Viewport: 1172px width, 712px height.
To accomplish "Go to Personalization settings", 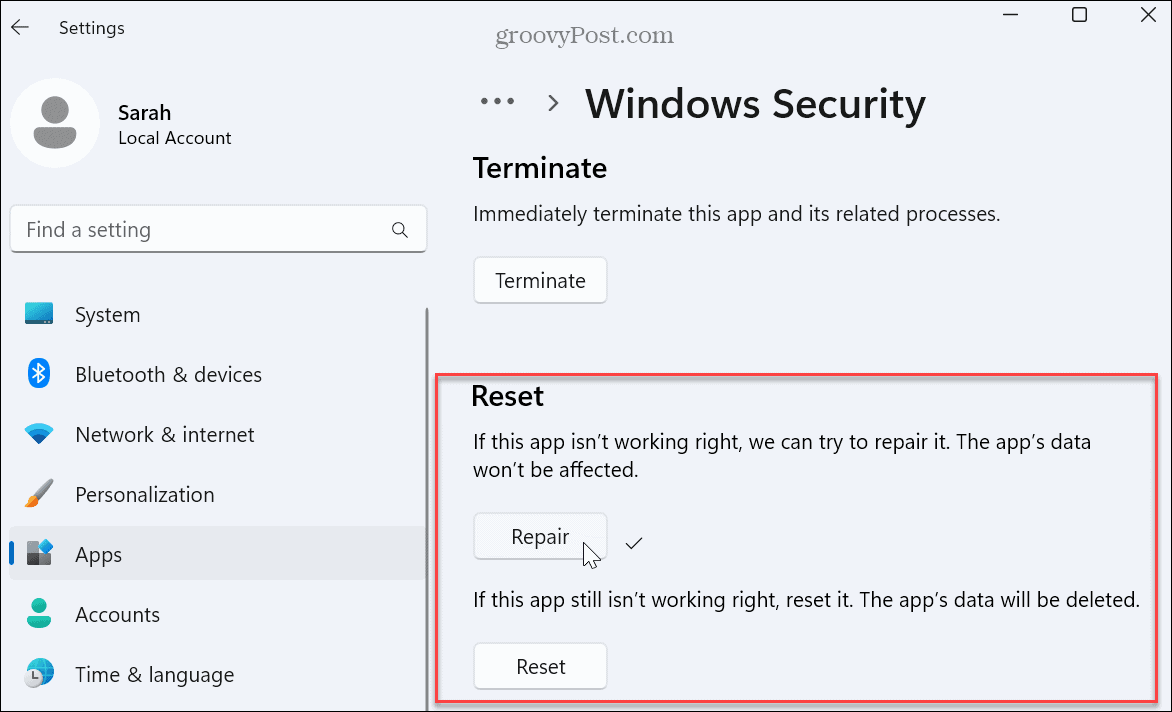I will point(217,495).
